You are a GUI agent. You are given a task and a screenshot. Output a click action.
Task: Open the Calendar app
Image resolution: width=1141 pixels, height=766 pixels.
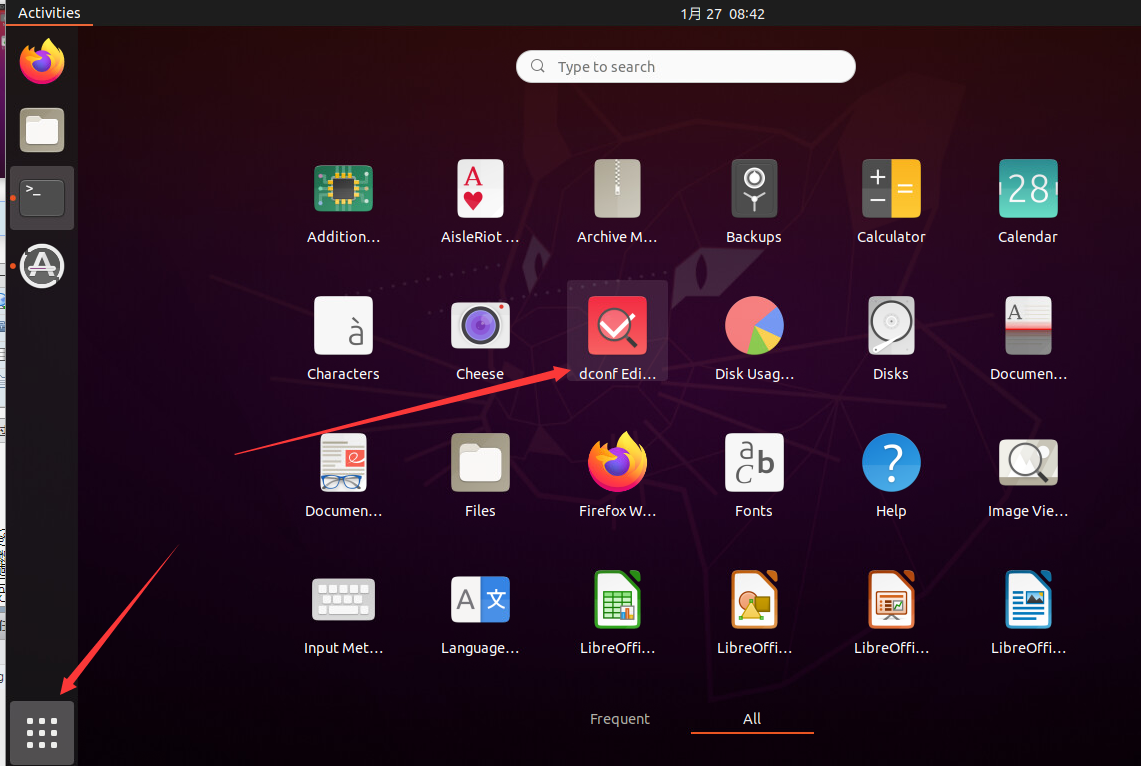tap(1027, 188)
